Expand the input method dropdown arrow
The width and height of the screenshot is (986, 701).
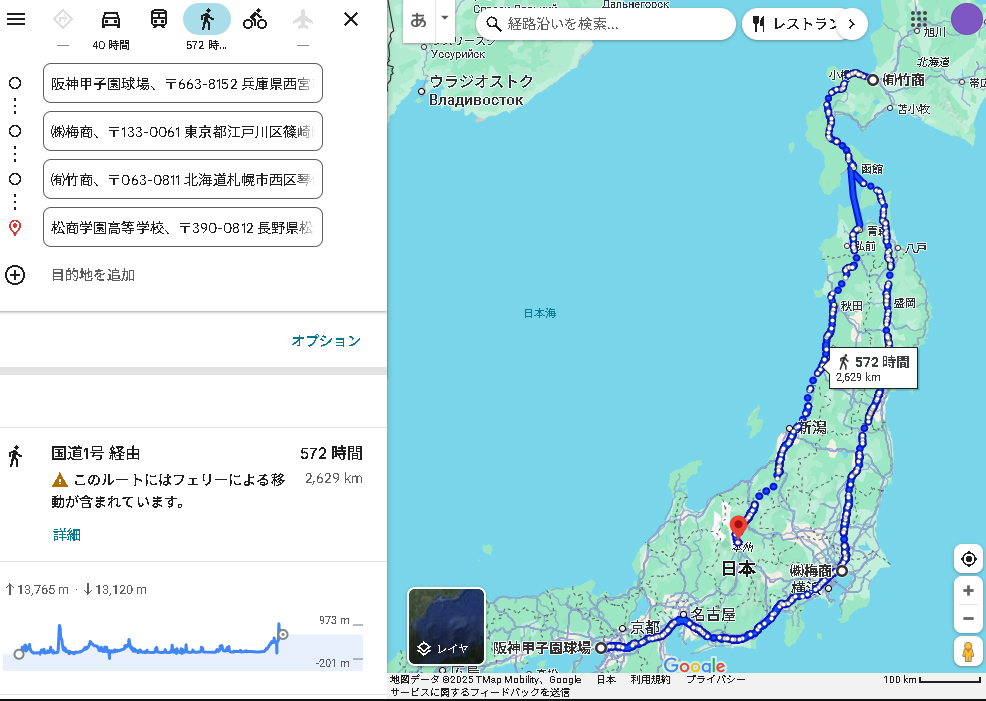tap(445, 18)
